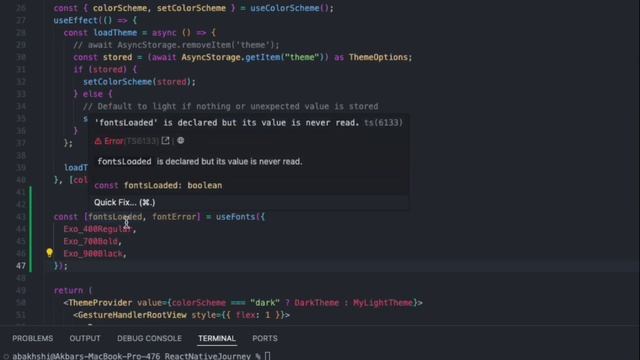Click the ts(6133) error code link
Image resolution: width=640 pixels, height=360 pixels.
point(383,123)
